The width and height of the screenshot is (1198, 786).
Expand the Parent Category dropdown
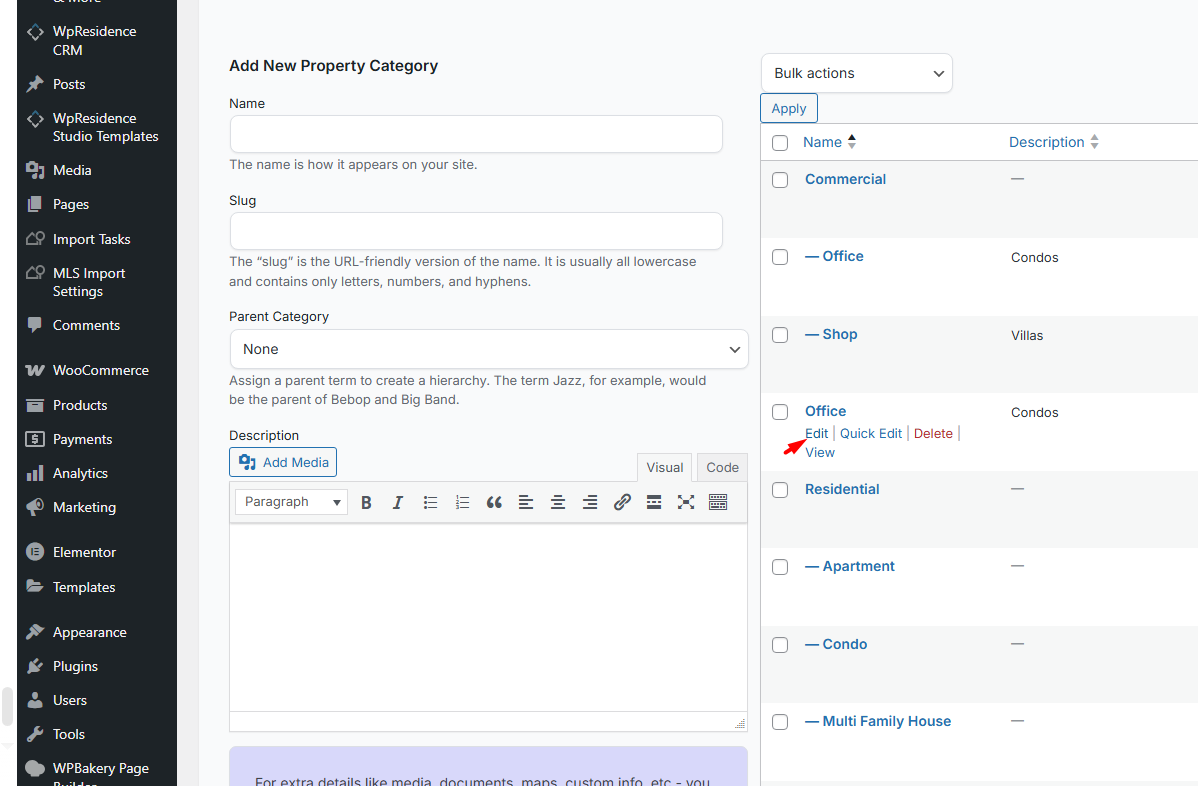pos(488,349)
